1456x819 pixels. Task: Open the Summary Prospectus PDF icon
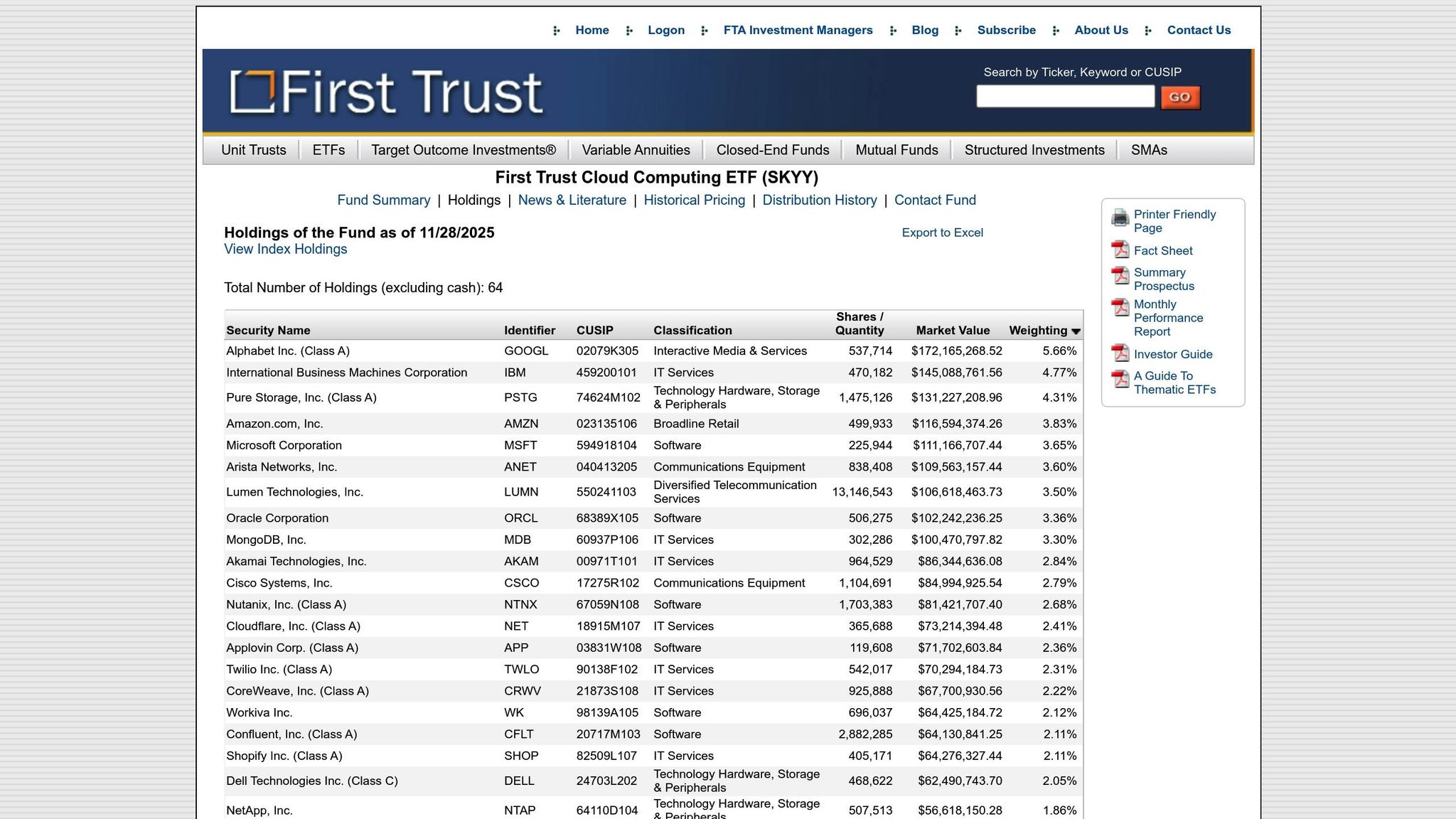click(1120, 276)
